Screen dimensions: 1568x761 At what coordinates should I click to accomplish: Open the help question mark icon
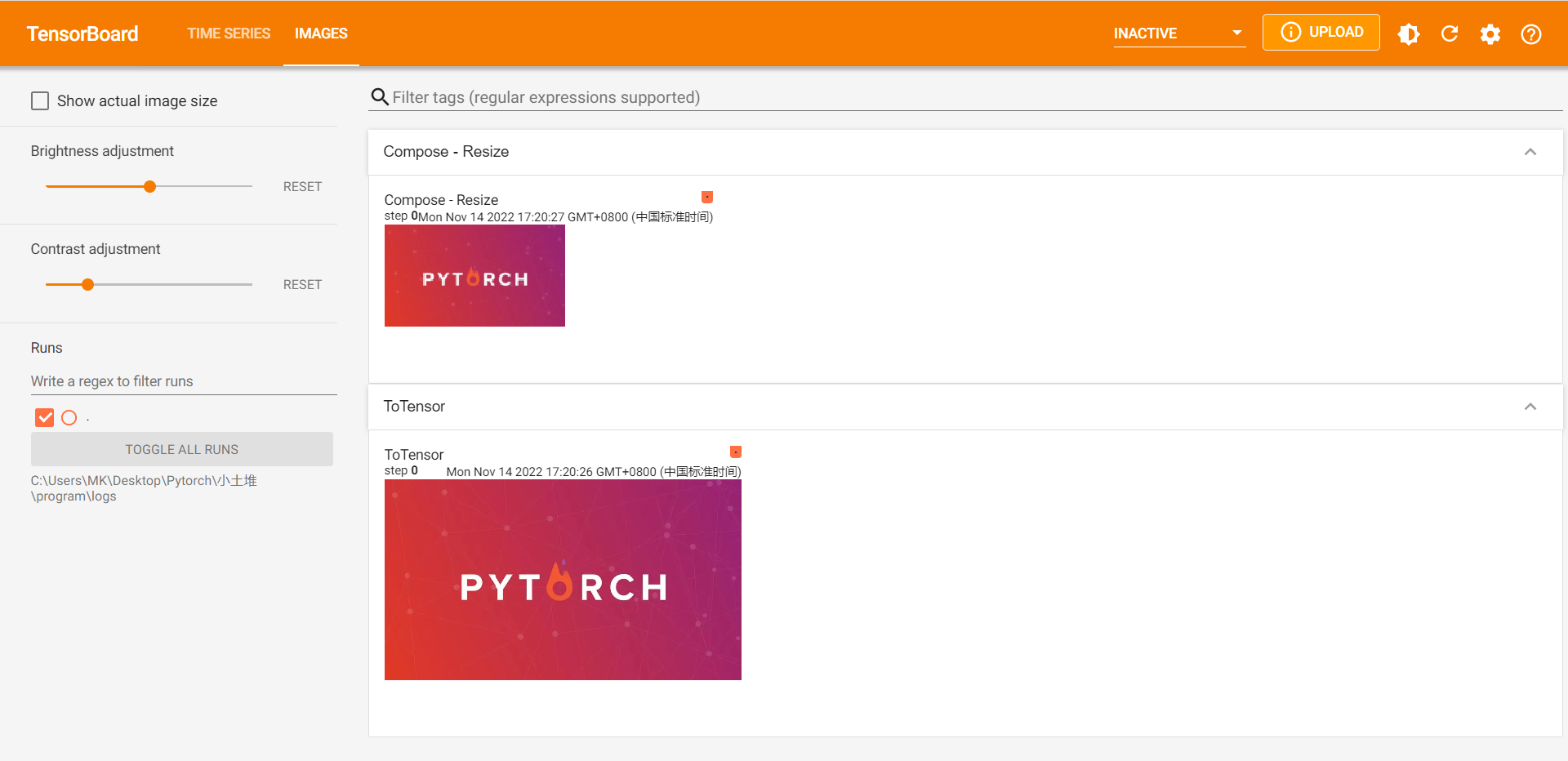point(1531,33)
